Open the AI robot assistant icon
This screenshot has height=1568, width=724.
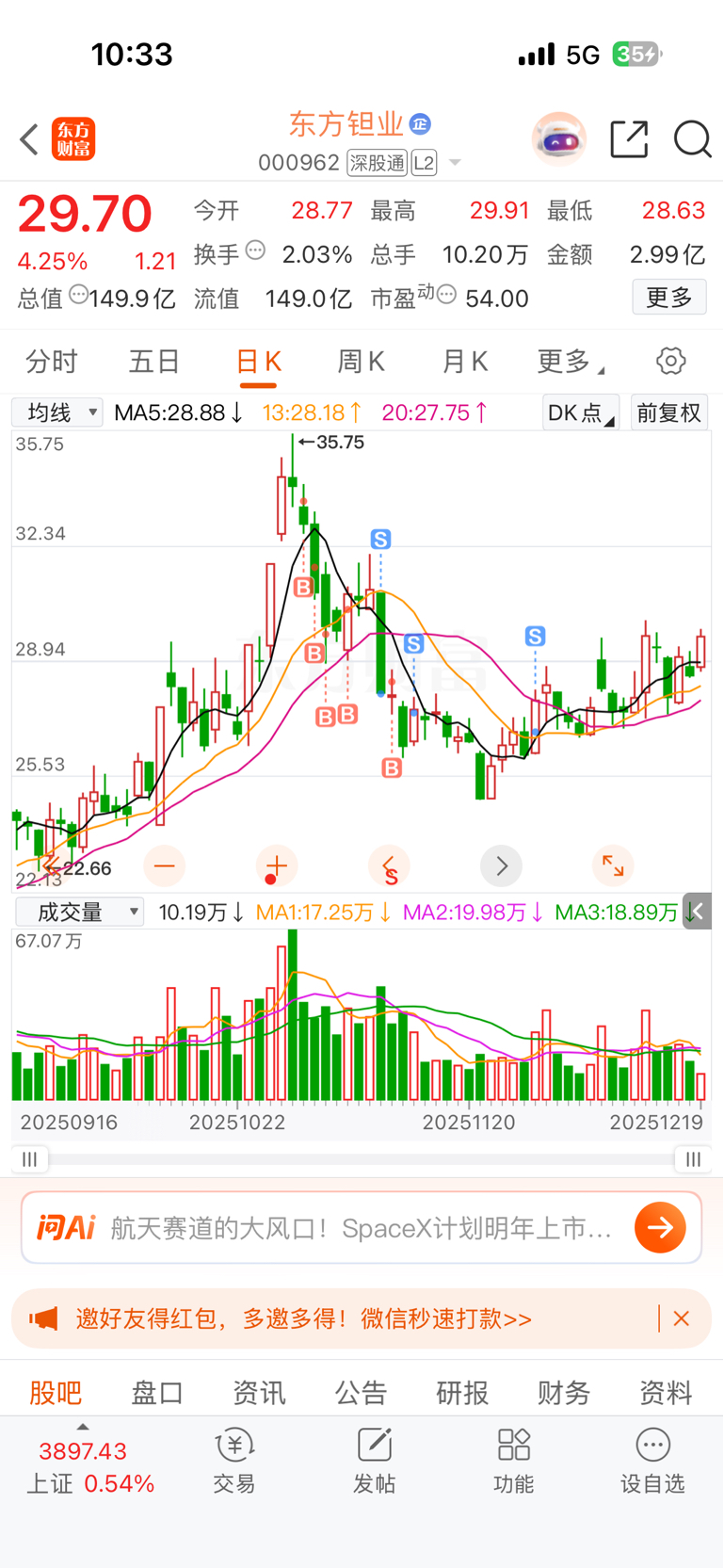coord(559,139)
